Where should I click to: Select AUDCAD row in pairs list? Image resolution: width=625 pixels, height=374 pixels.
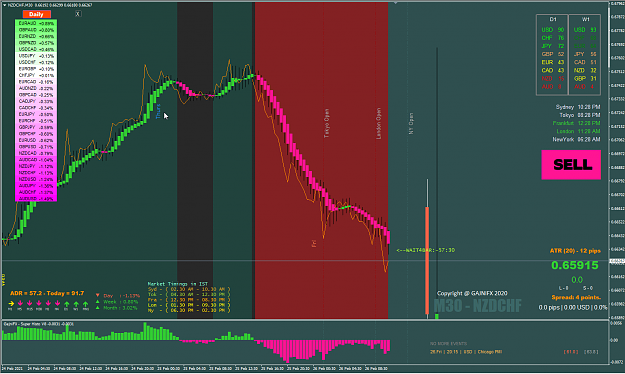36,160
